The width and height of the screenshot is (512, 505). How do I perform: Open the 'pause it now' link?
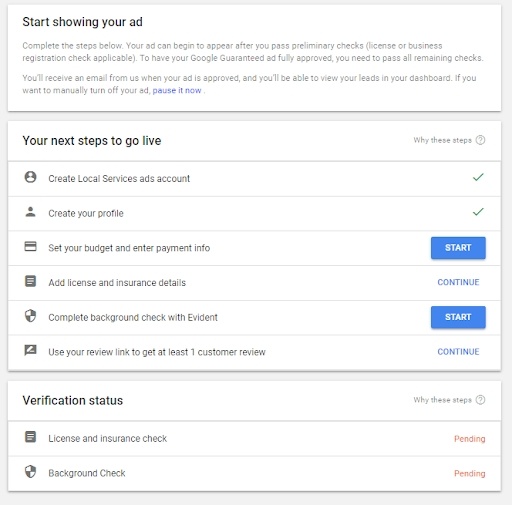(177, 90)
